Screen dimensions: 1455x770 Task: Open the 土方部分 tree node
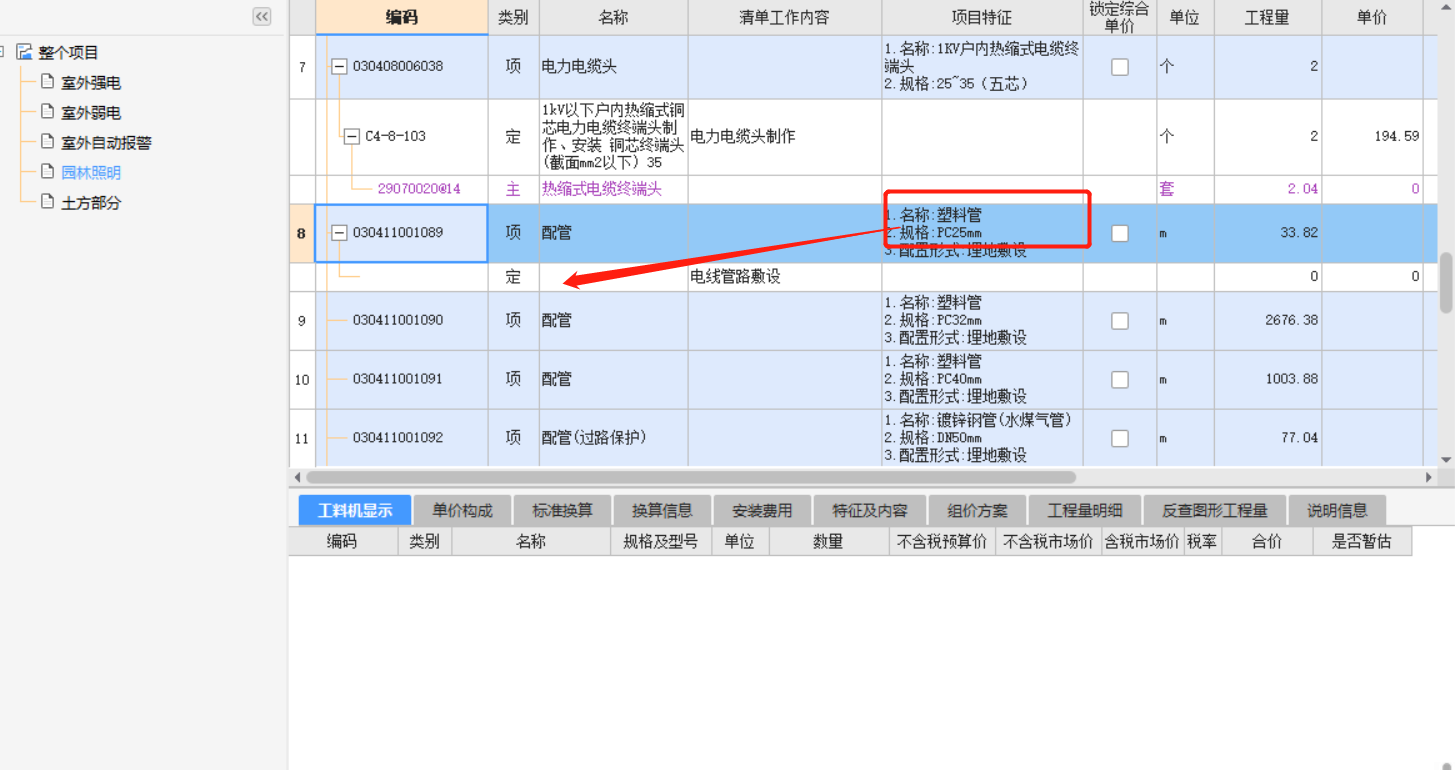click(x=91, y=203)
